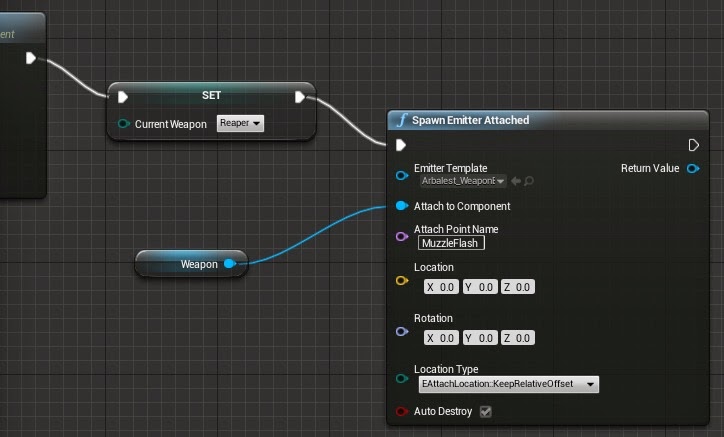724x437 pixels.
Task: Click the Location vector input pin
Action: coord(402,280)
